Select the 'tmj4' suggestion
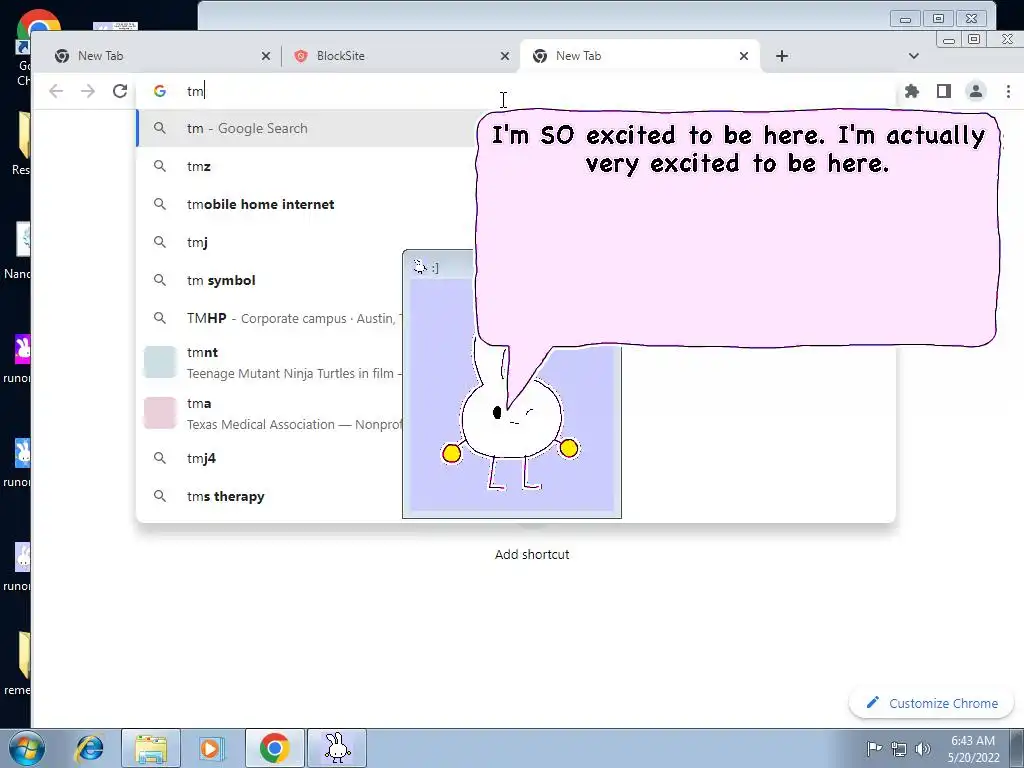This screenshot has width=1024, height=768. pos(269,458)
